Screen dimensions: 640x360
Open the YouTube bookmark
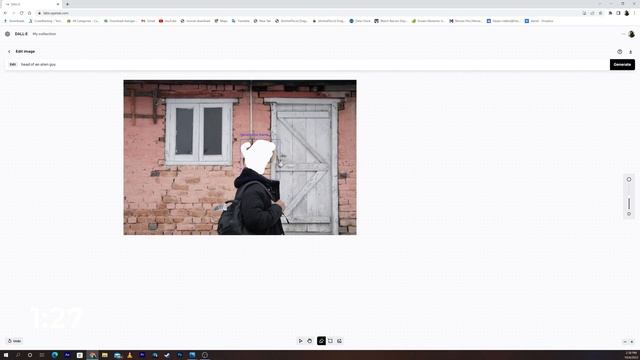click(168, 21)
